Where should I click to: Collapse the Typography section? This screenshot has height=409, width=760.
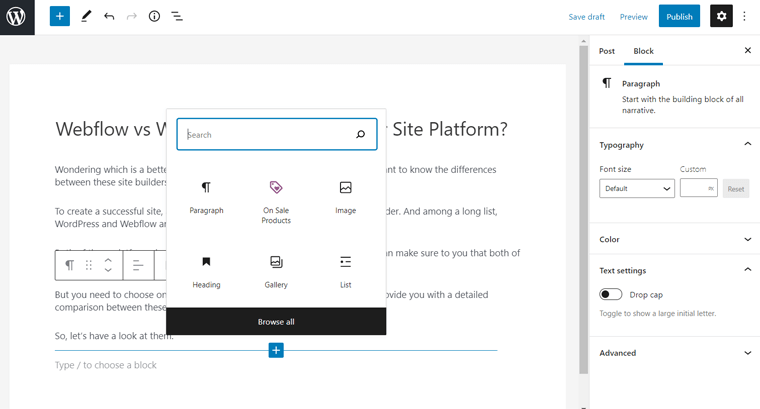click(747, 144)
